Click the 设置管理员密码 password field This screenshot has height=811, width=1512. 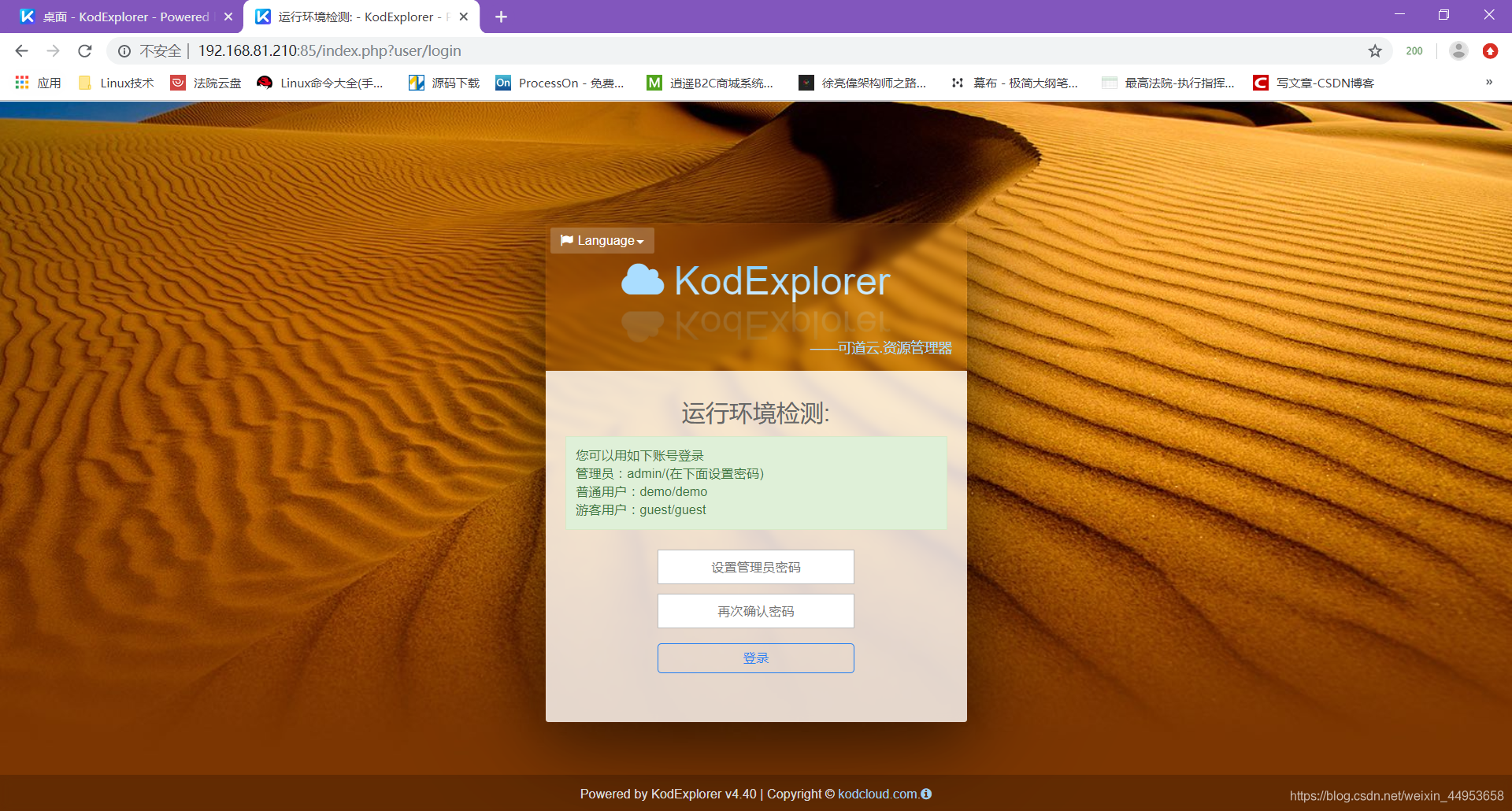tap(755, 566)
